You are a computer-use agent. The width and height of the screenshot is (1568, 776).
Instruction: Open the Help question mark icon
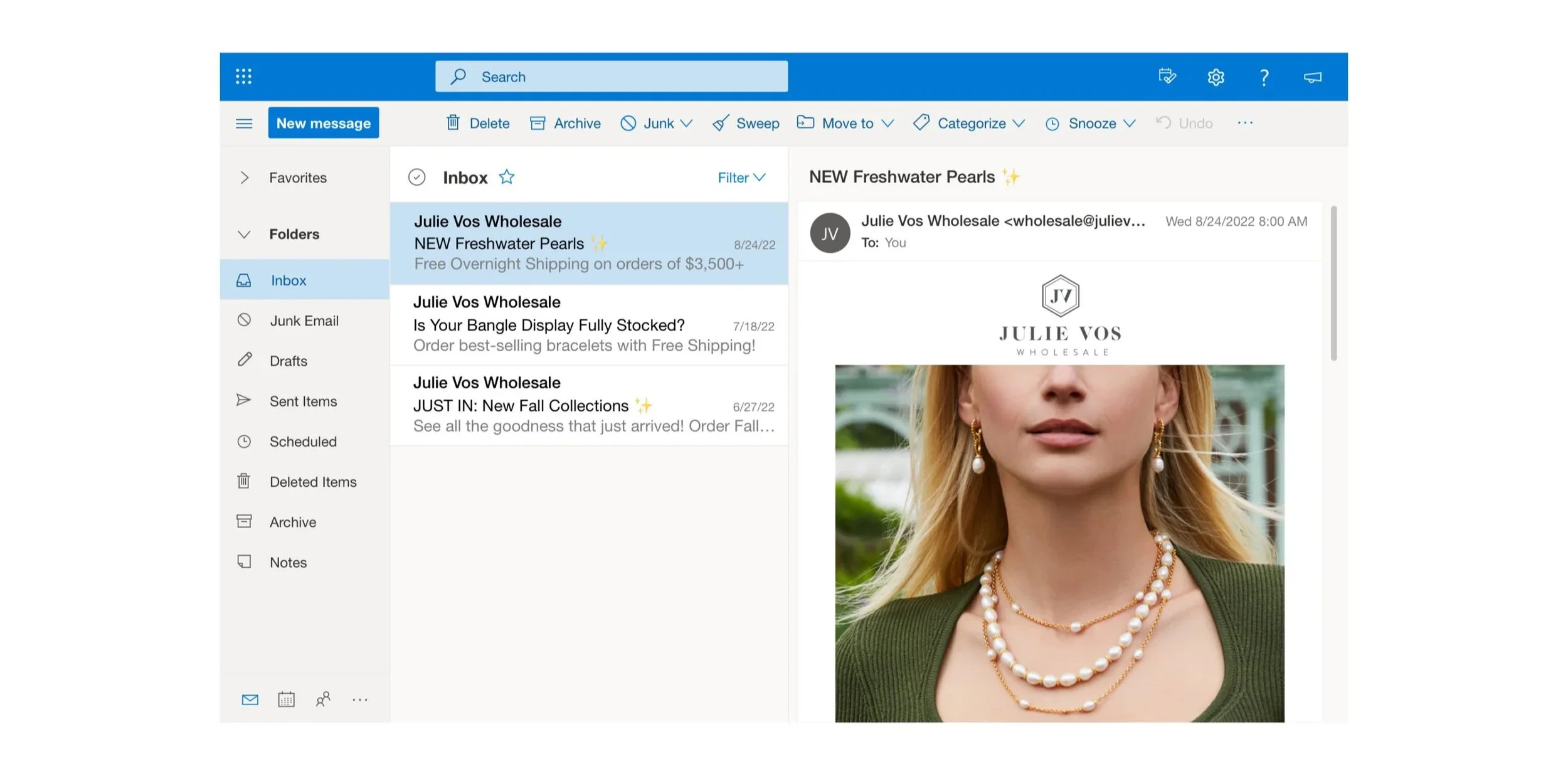click(x=1264, y=77)
